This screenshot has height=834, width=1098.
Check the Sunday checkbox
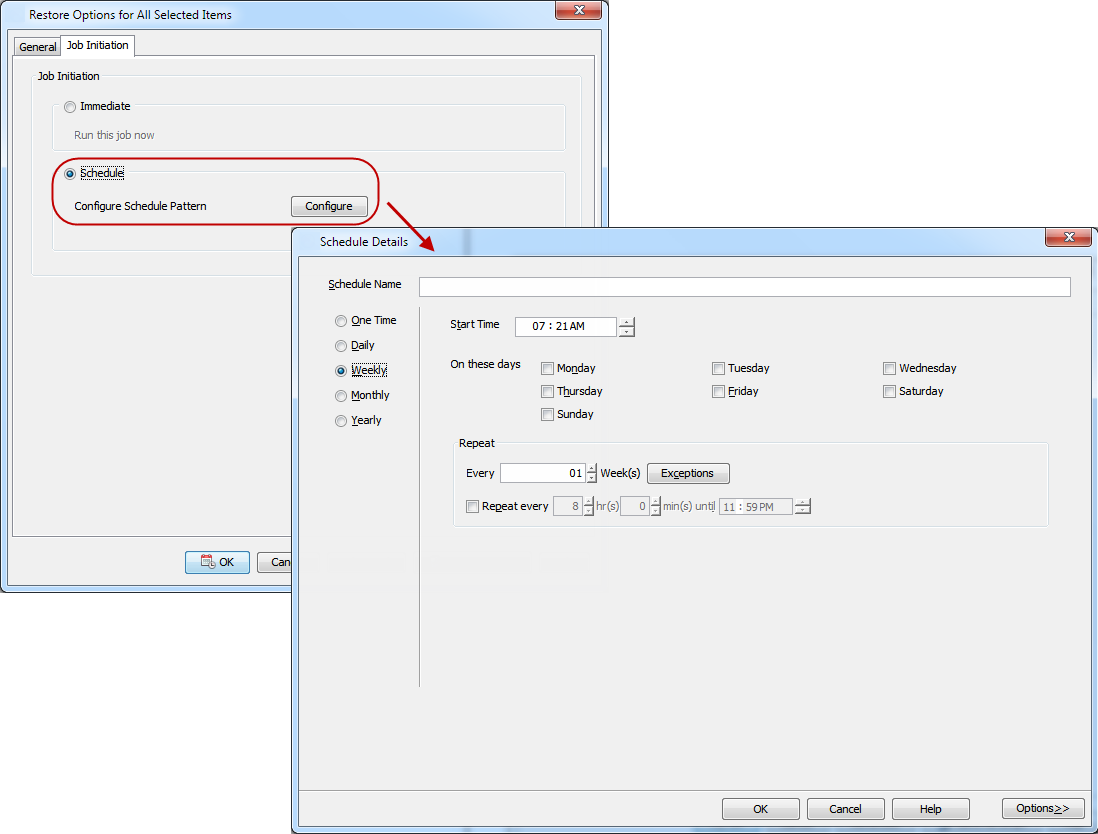(547, 414)
